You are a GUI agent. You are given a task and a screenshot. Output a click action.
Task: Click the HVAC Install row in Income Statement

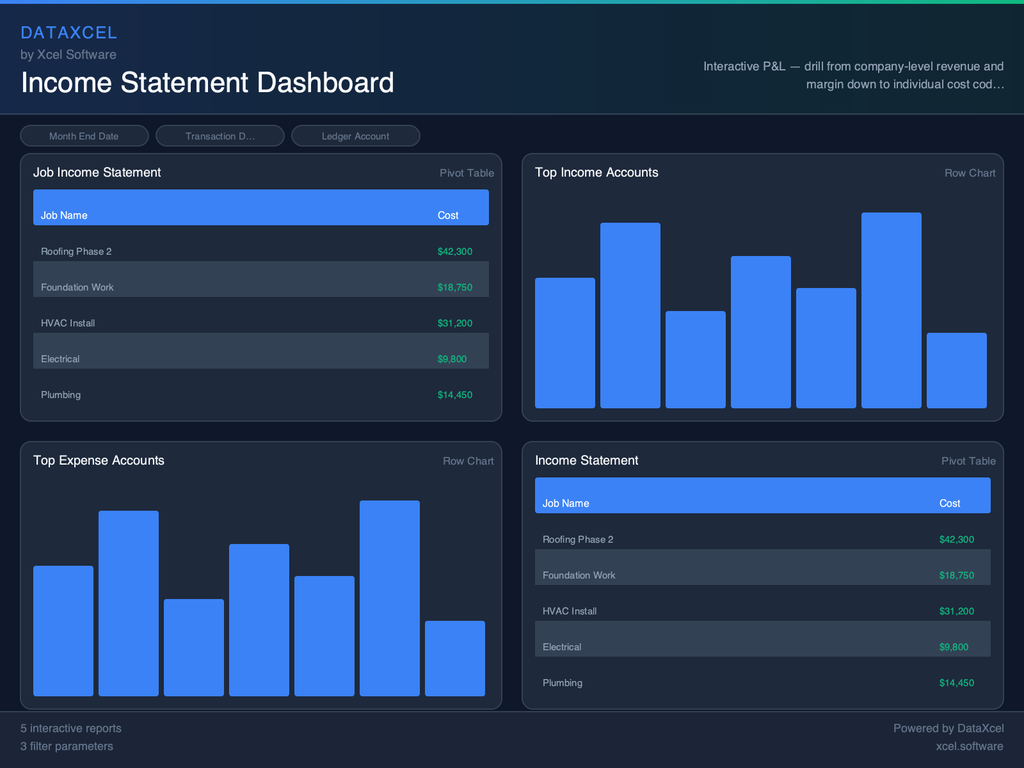(760, 611)
